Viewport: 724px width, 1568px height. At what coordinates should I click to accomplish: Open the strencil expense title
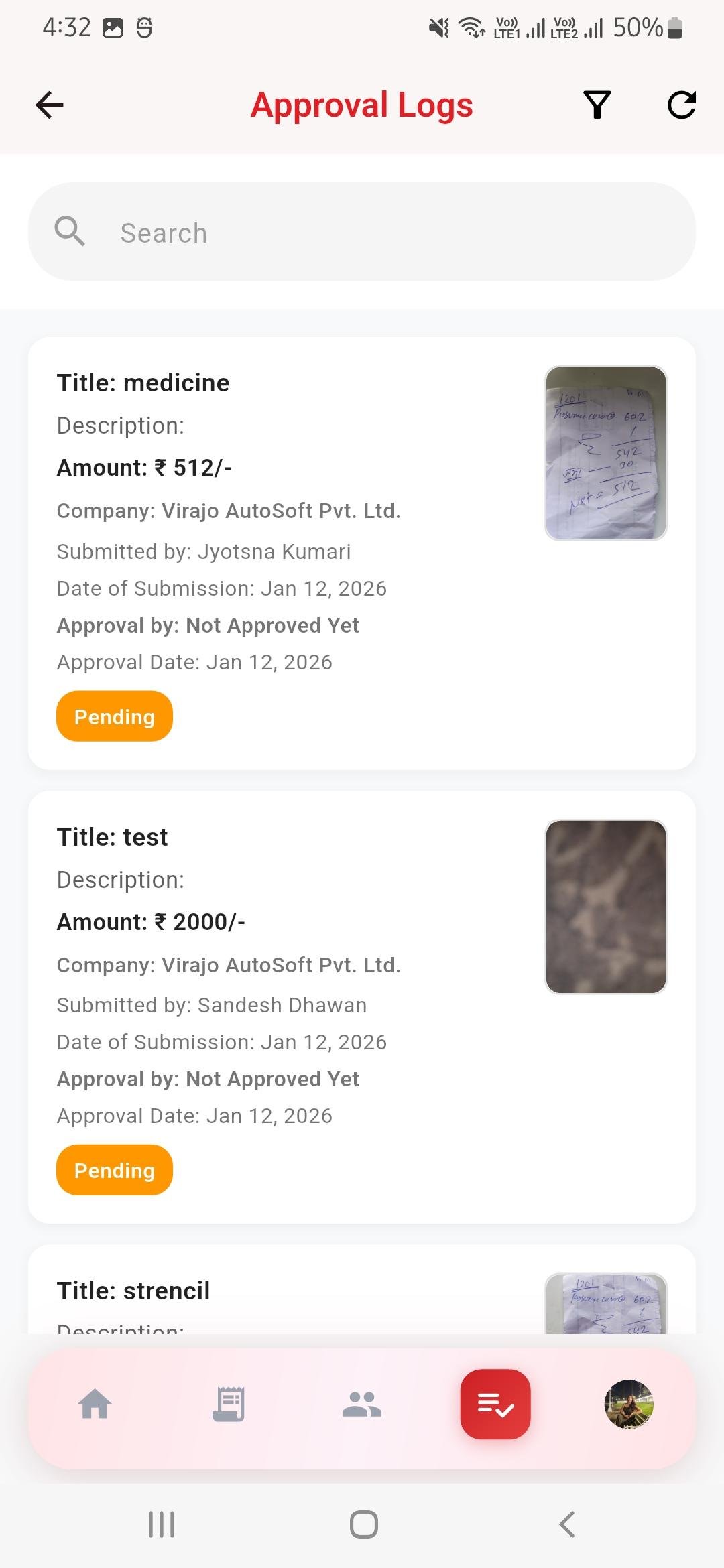click(x=133, y=1291)
